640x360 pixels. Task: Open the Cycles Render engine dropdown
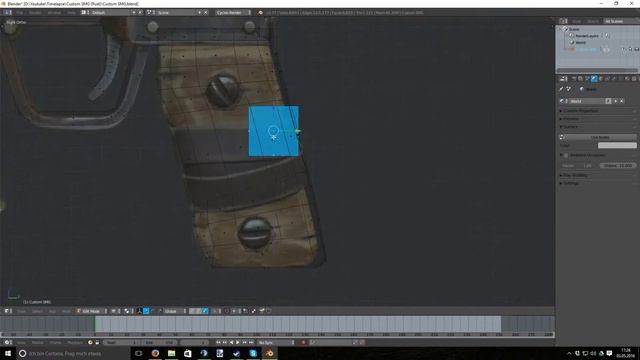(233, 13)
